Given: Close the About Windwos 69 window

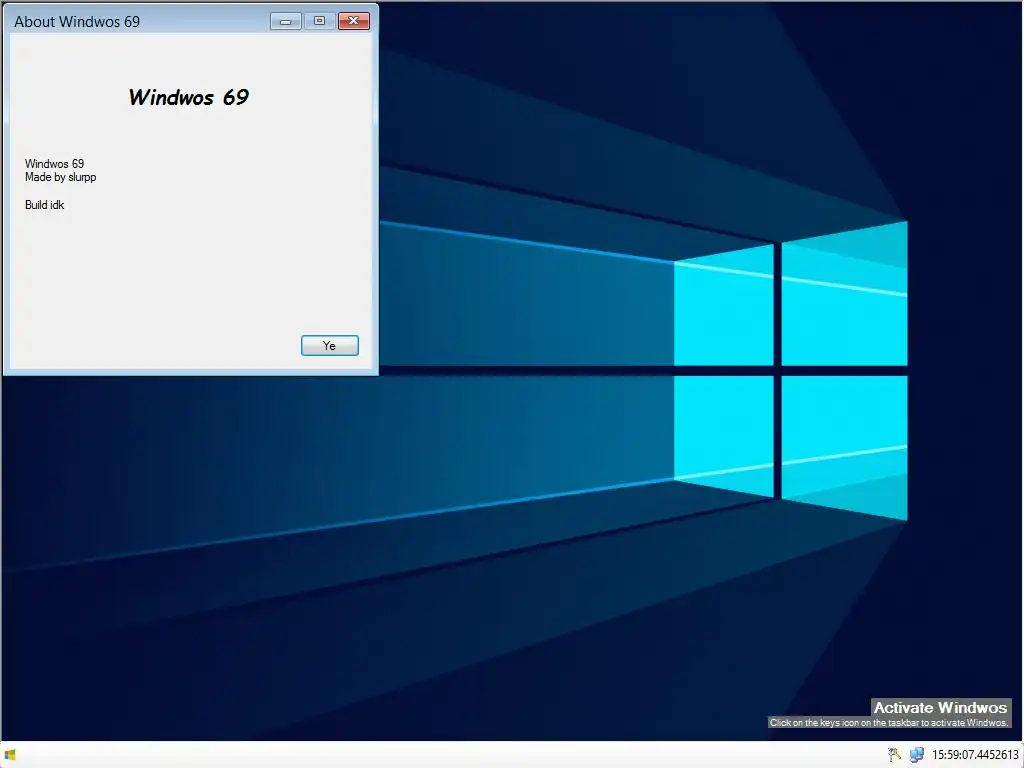Looking at the screenshot, I should coord(354,22).
